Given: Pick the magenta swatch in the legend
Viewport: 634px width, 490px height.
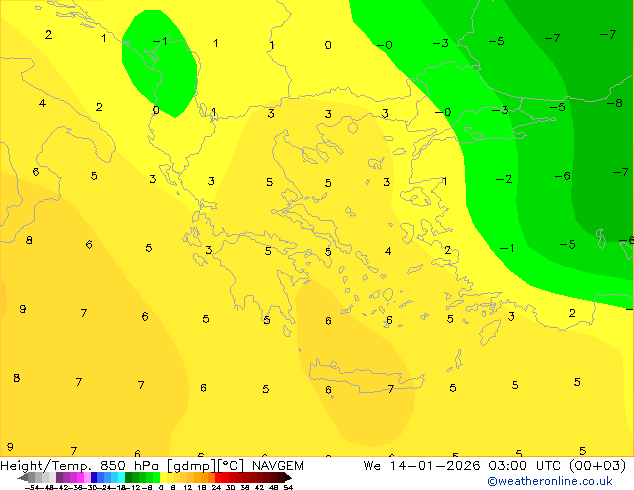Looking at the screenshot, I should [80, 477].
